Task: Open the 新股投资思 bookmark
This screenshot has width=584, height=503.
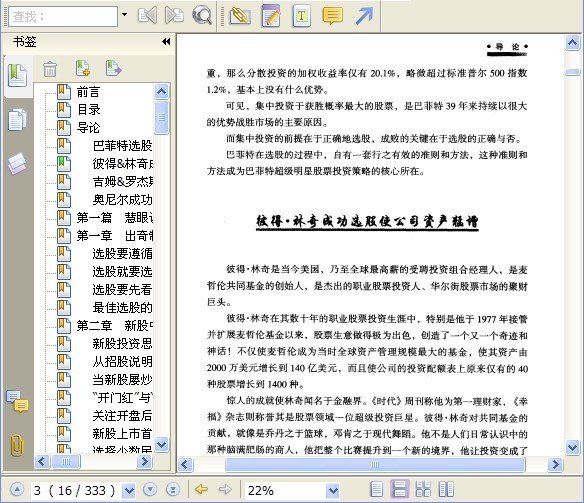Action: 123,343
